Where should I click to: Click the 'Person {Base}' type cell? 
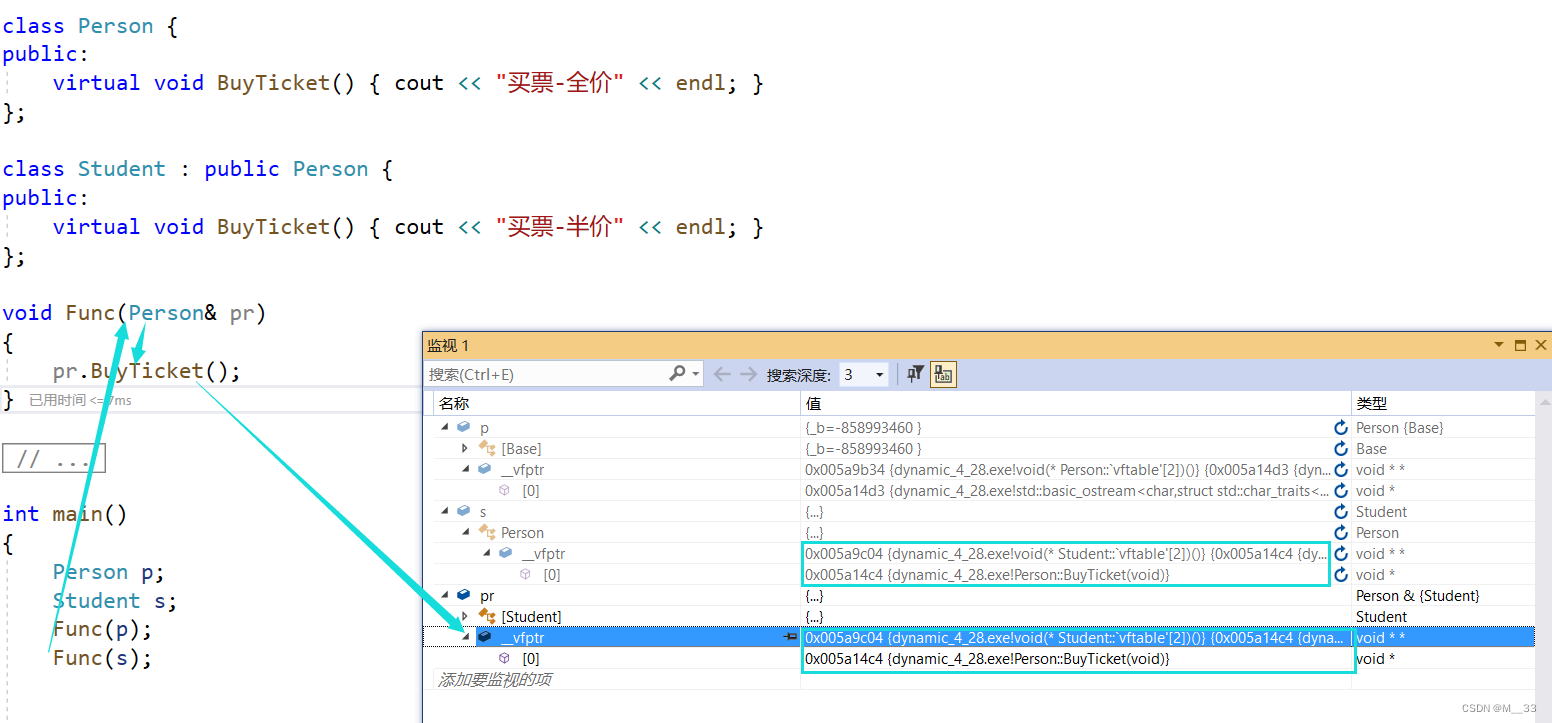click(x=1399, y=427)
